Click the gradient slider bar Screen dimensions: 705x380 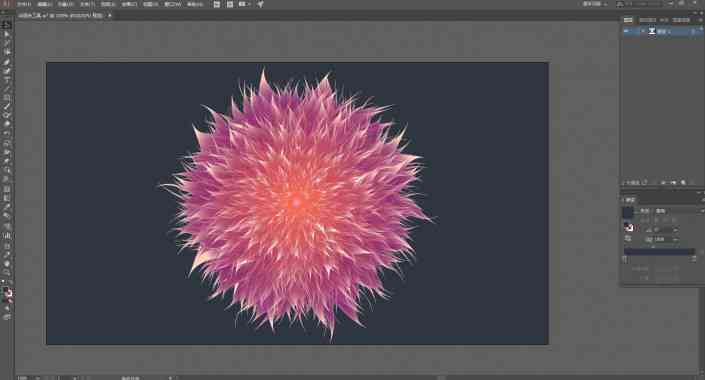(x=659, y=252)
